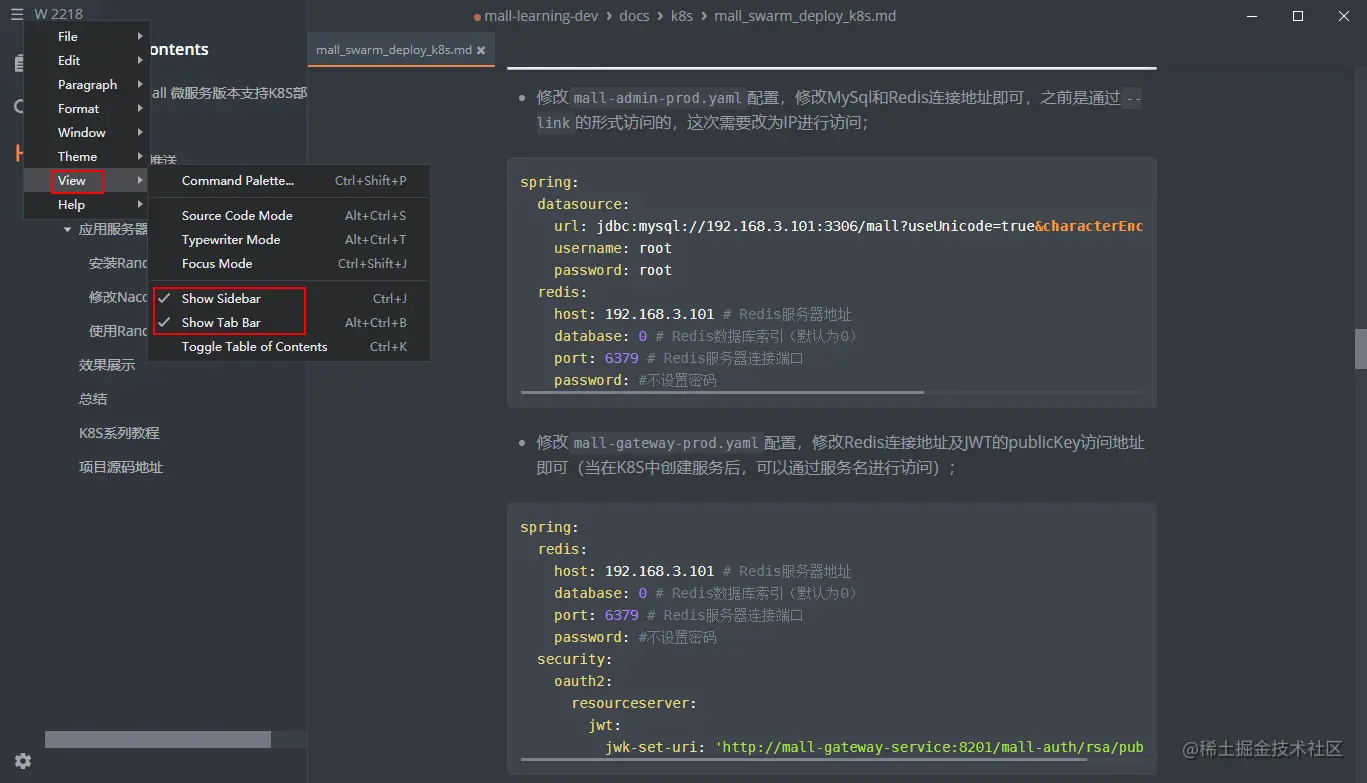Image resolution: width=1367 pixels, height=783 pixels.
Task: Click the sidebar's horizontal scrollbar thumb
Action: [158, 740]
